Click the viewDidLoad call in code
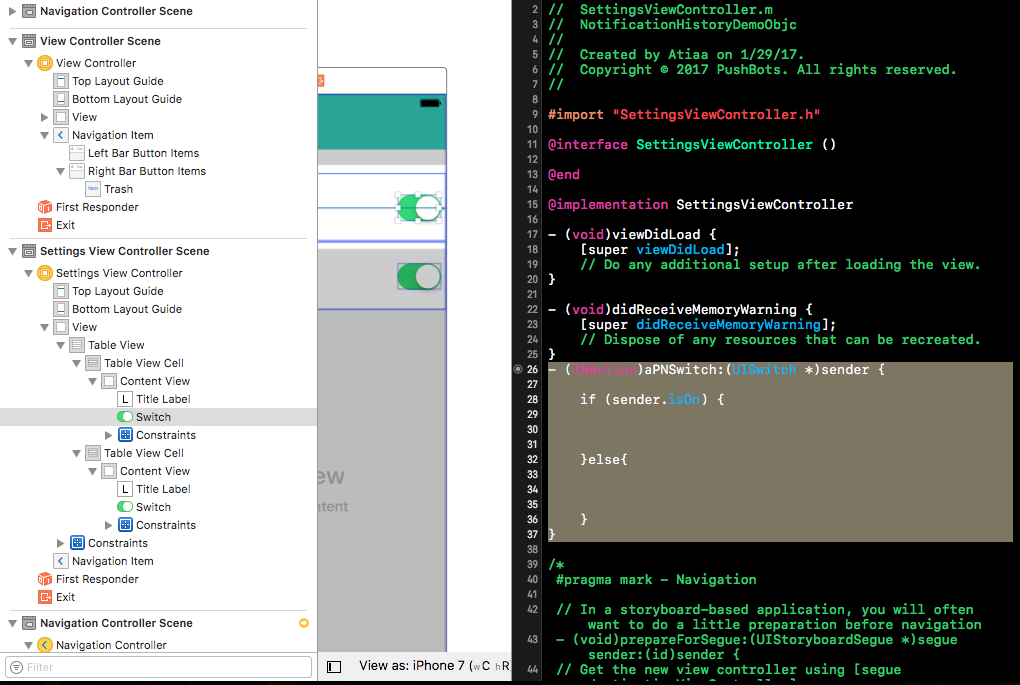 coord(680,250)
